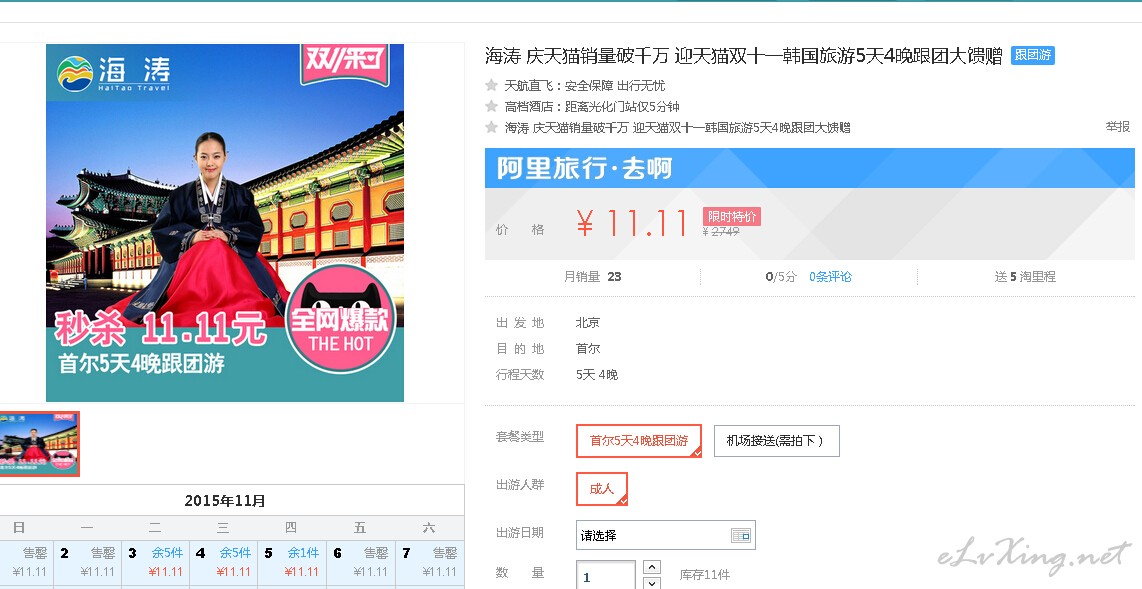Click the main product image
The image size is (1142, 589).
225,223
